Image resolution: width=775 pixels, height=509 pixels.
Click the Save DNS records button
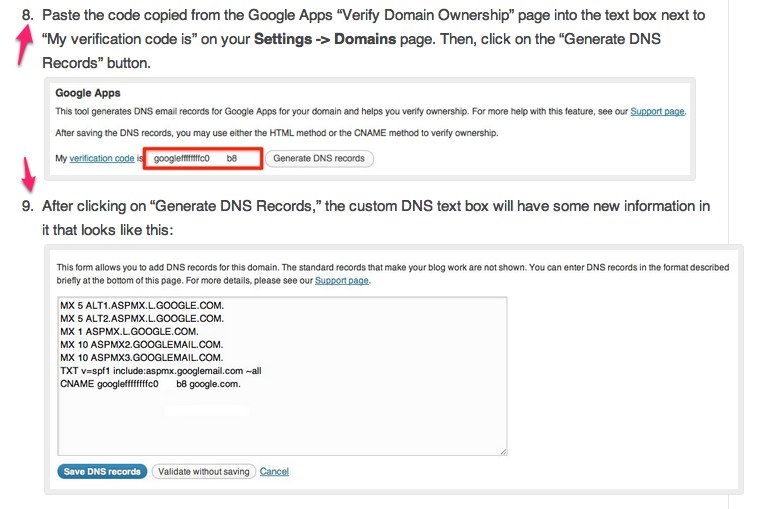102,471
